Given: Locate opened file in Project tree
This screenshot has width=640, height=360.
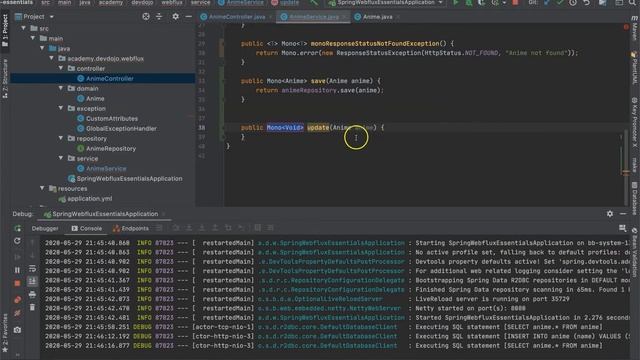Looking at the screenshot, I should pyautogui.click(x=146, y=17).
